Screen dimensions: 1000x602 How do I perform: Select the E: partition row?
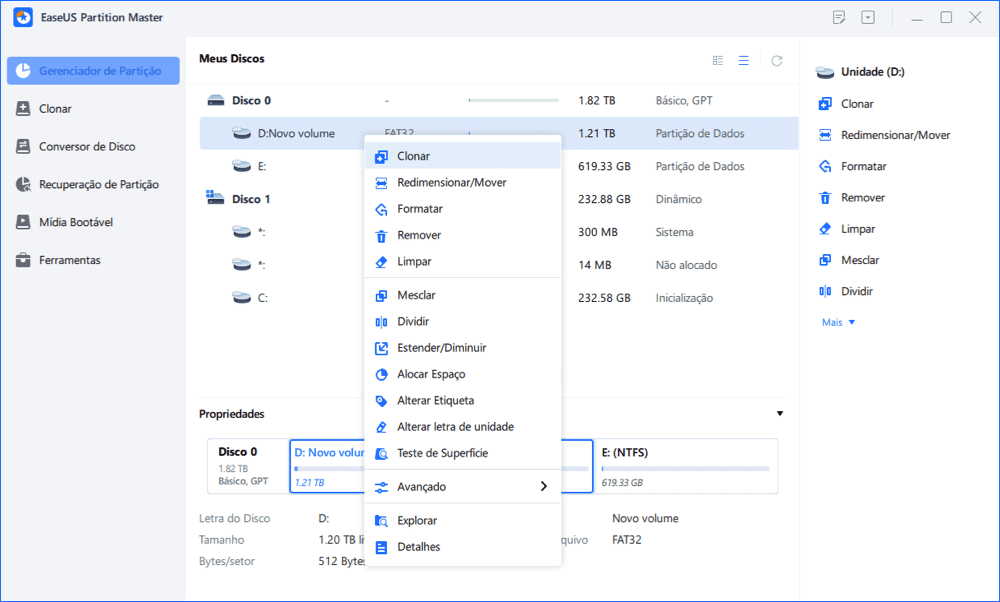click(x=499, y=166)
